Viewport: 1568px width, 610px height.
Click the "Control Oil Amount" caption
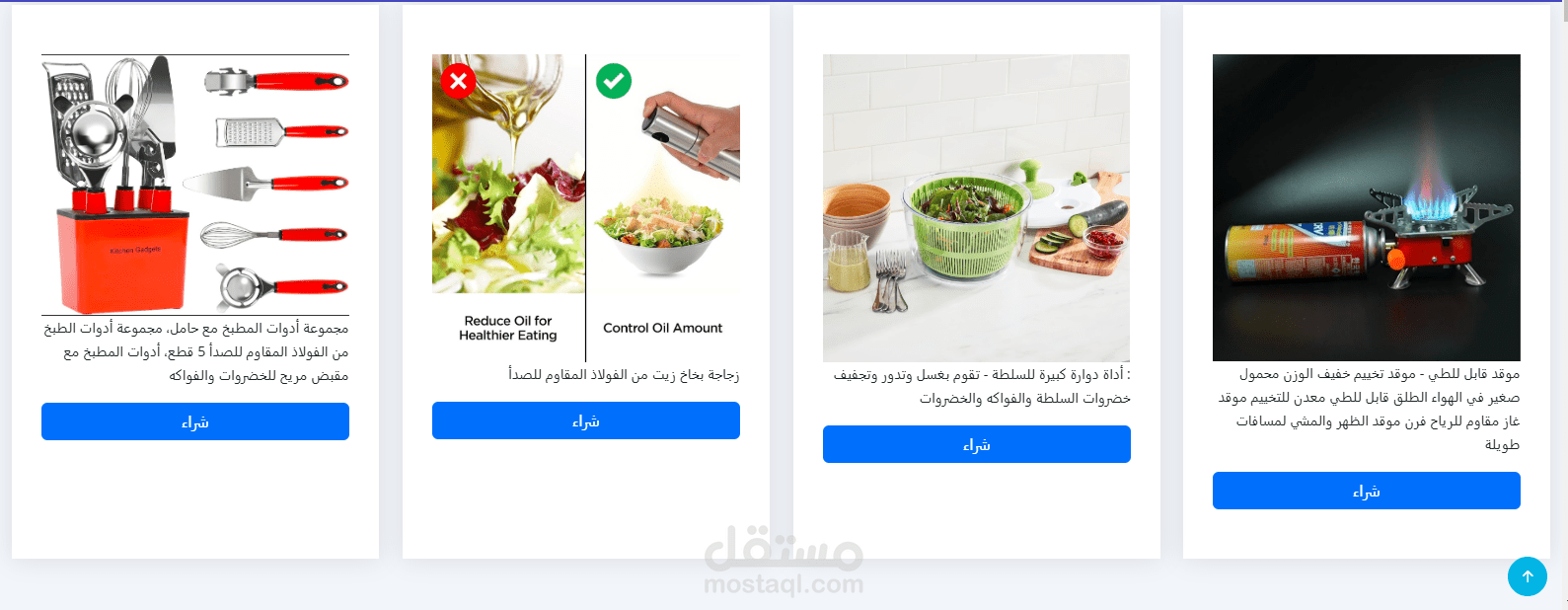click(x=663, y=328)
